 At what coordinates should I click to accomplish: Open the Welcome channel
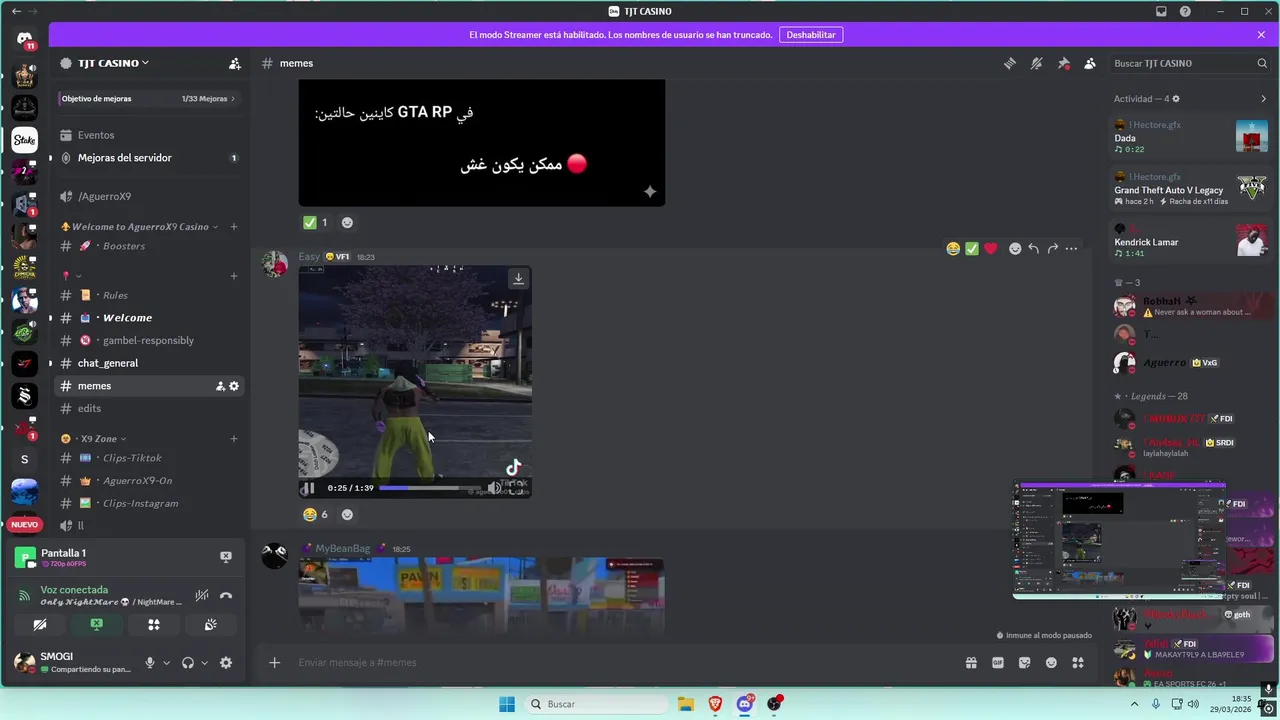[x=148, y=318]
